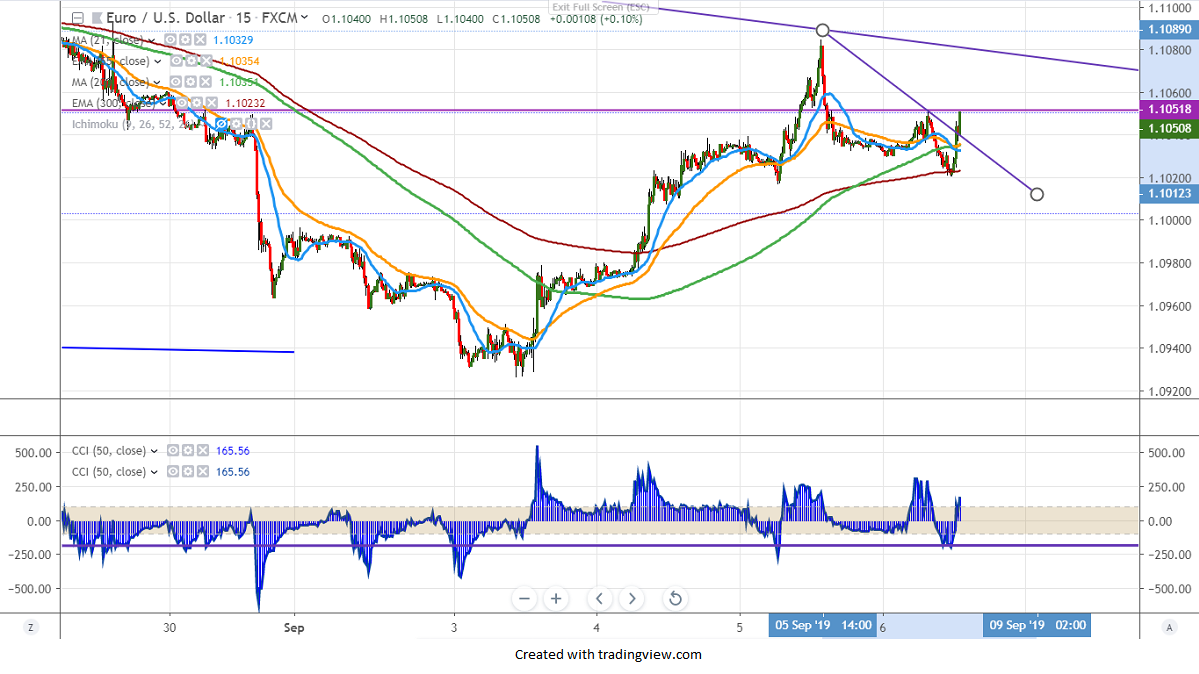Screen dimensions: 1199x674
Task: Toggle the A auto-scale button
Action: 1168,627
